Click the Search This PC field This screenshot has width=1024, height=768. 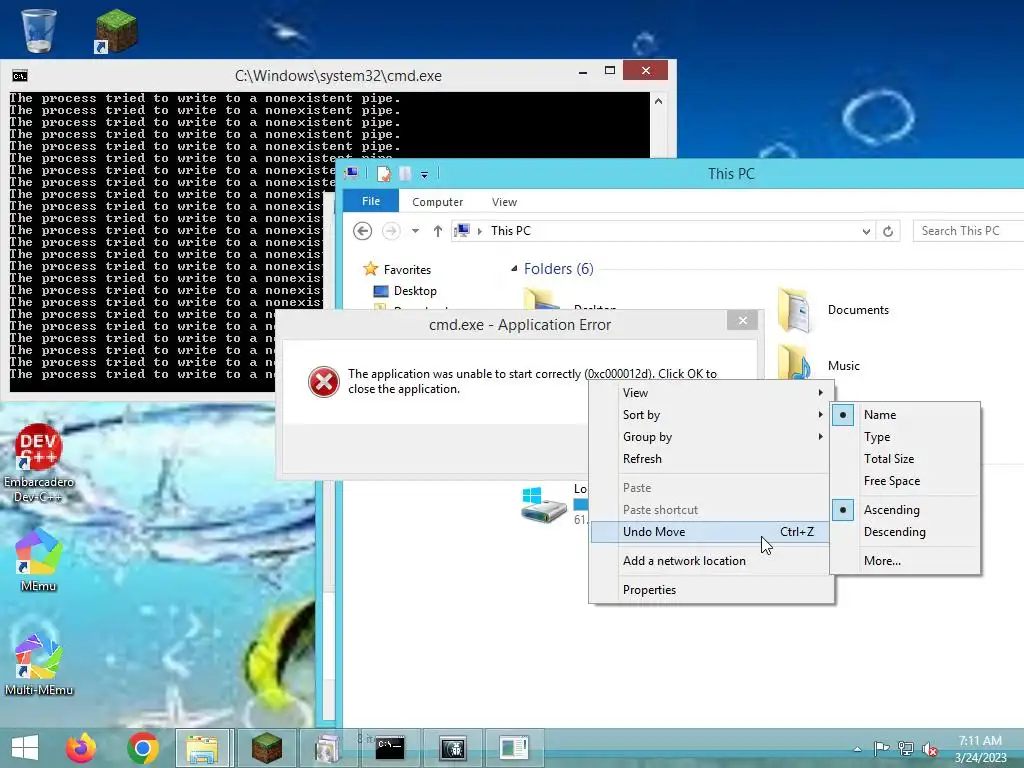tap(969, 231)
